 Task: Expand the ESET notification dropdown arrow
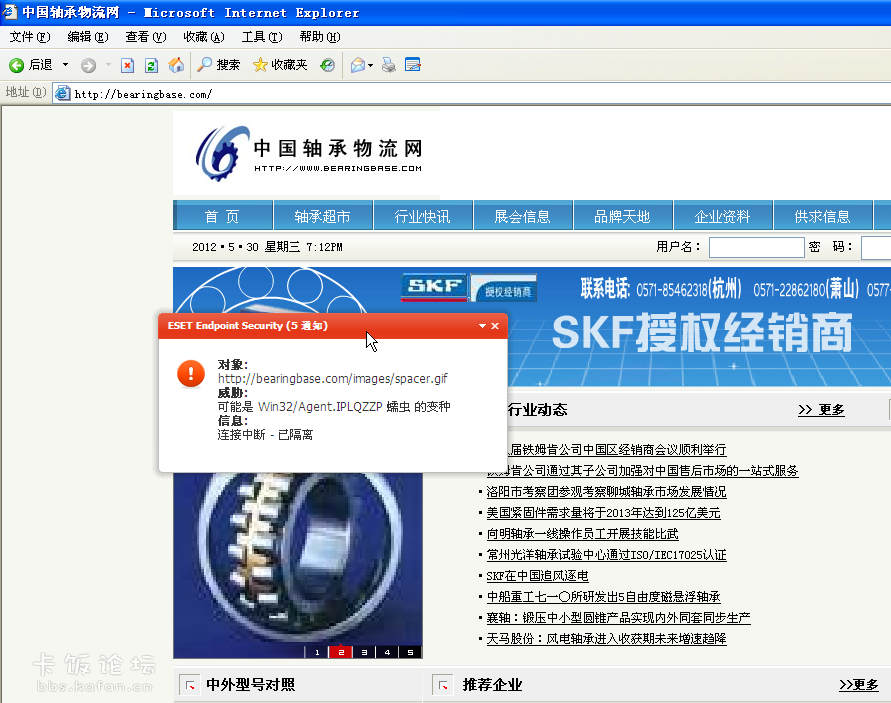[x=482, y=326]
